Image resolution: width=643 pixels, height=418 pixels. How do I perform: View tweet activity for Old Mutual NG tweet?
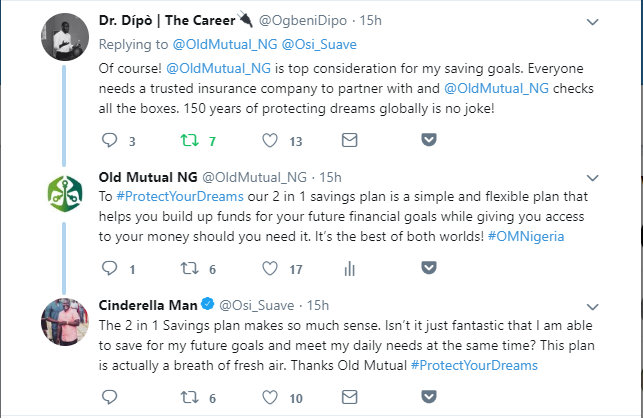(348, 269)
